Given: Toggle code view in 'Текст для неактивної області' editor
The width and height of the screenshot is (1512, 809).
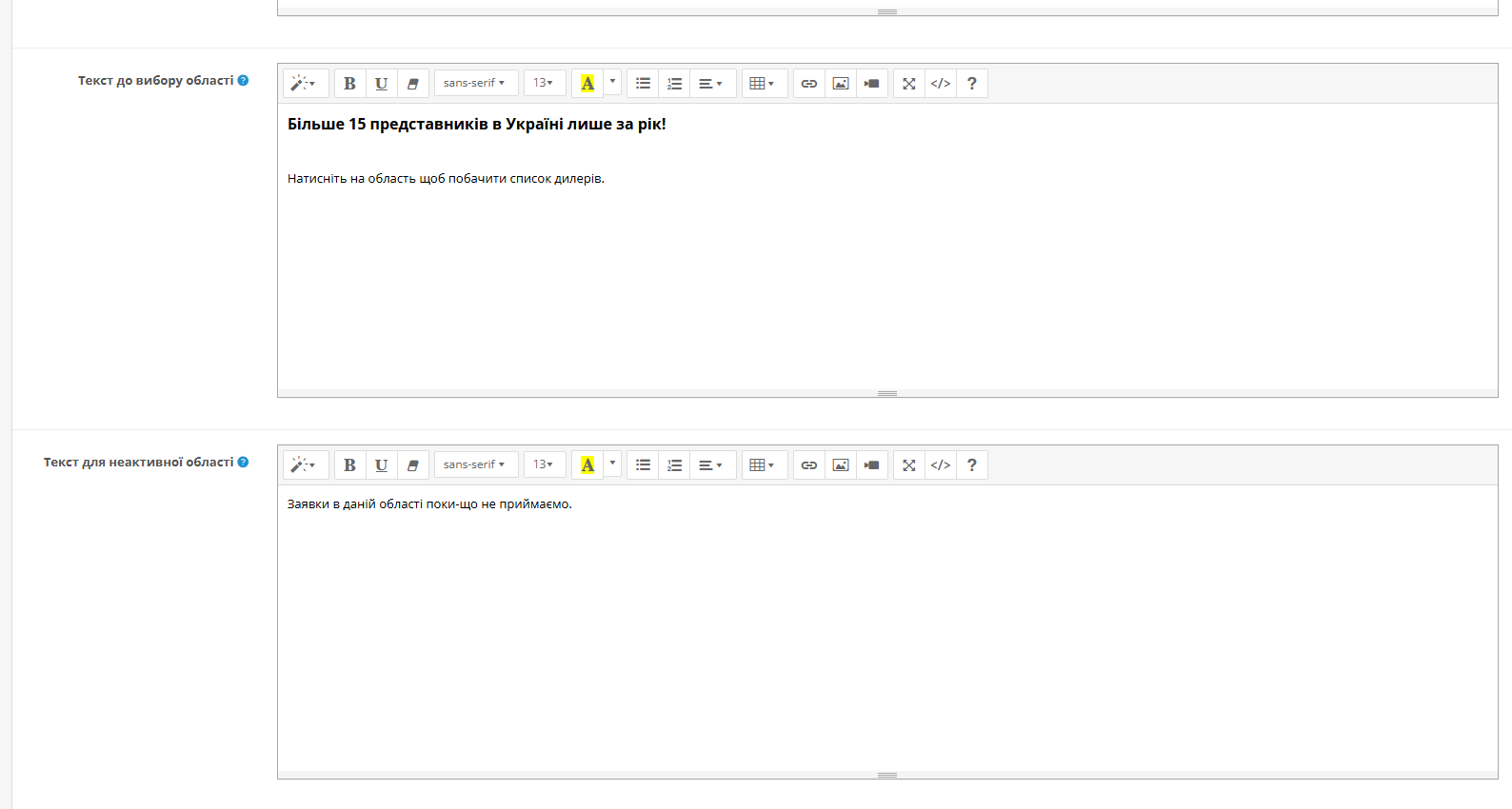Looking at the screenshot, I should tap(941, 465).
